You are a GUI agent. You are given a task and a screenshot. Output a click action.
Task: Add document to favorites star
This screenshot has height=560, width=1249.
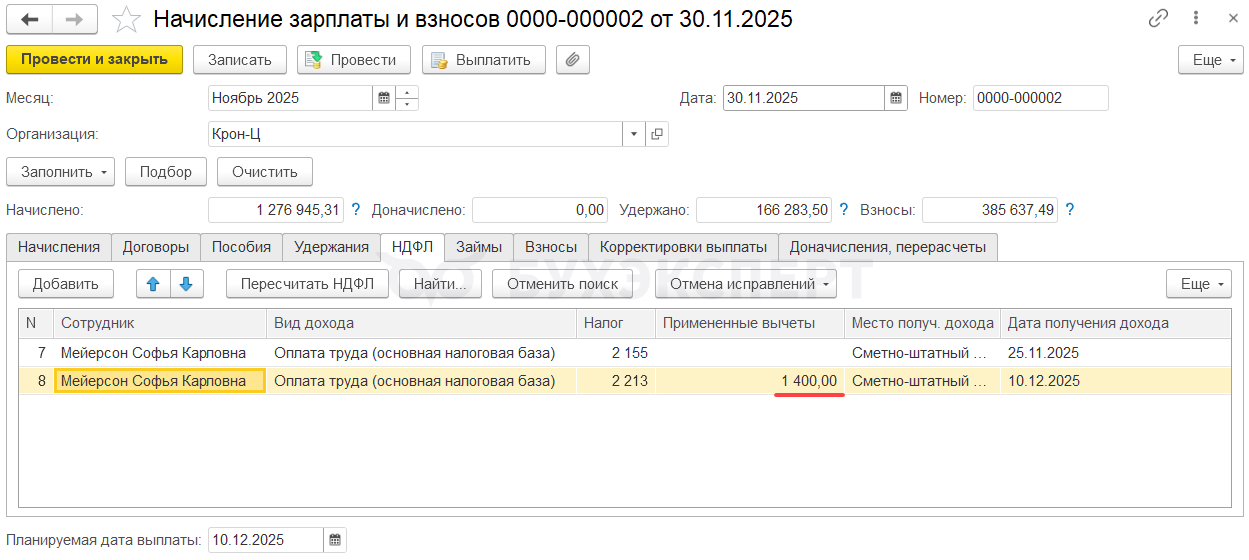[x=127, y=19]
